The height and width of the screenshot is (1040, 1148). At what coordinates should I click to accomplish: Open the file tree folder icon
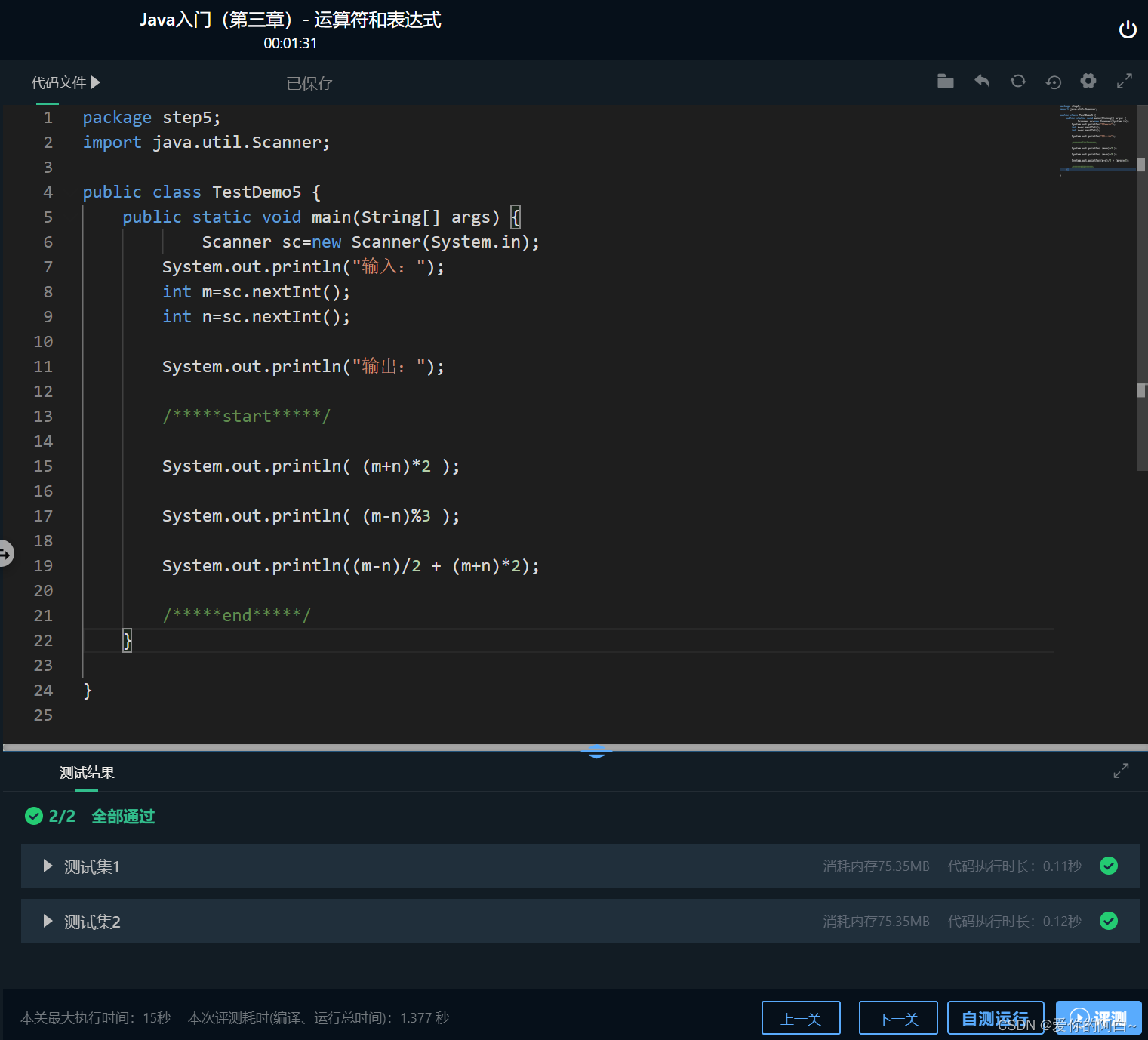[x=945, y=81]
